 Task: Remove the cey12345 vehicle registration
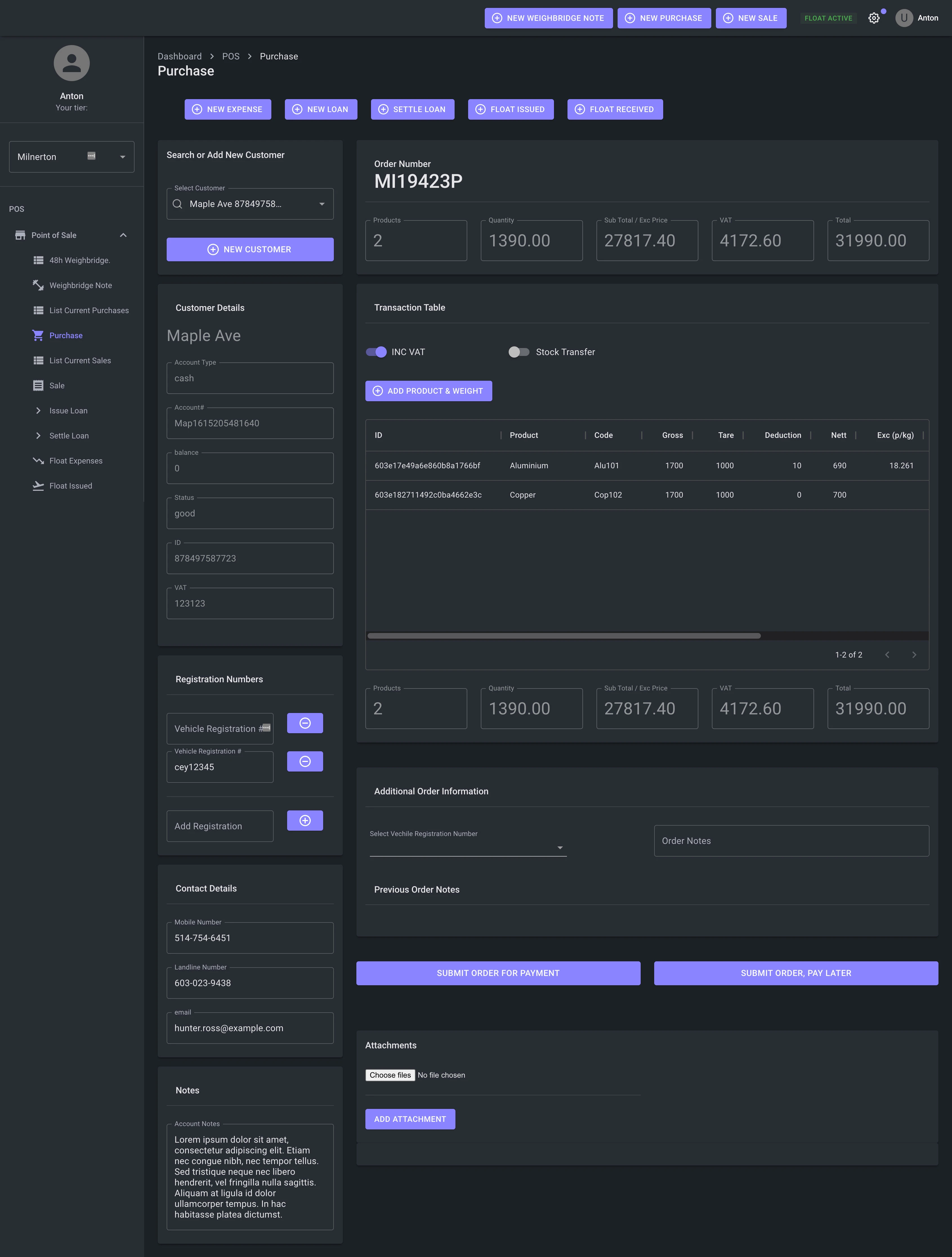click(x=305, y=761)
